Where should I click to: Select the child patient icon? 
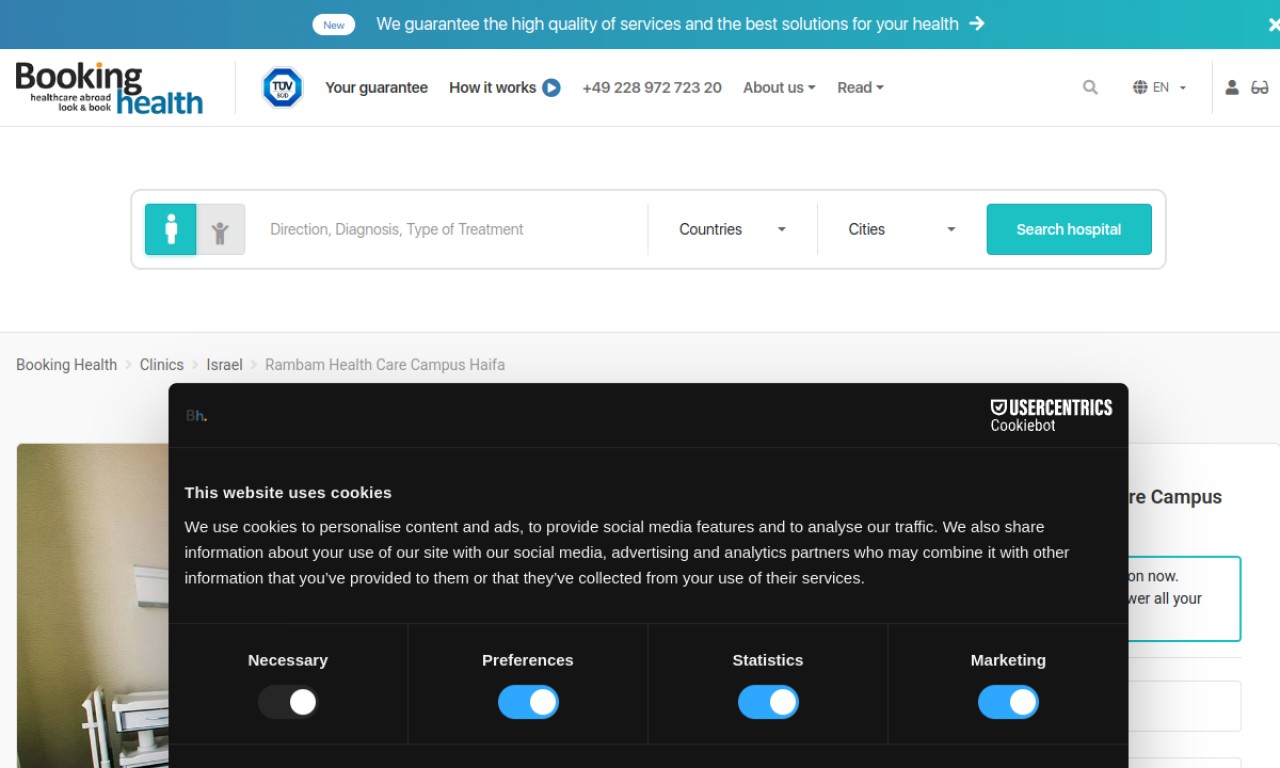220,229
